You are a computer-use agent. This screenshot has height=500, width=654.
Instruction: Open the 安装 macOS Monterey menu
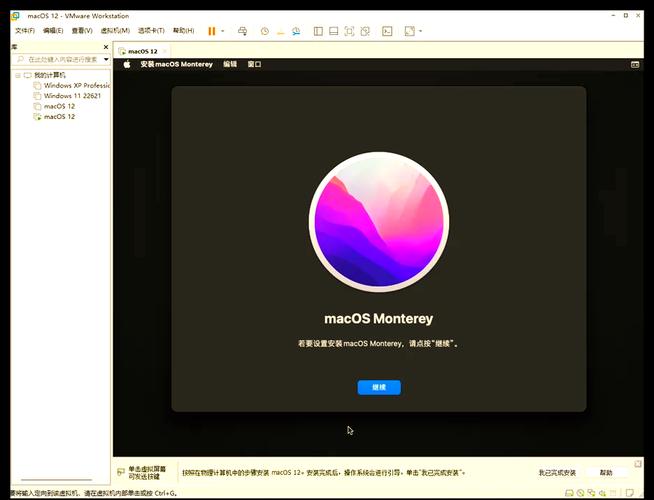(176, 64)
